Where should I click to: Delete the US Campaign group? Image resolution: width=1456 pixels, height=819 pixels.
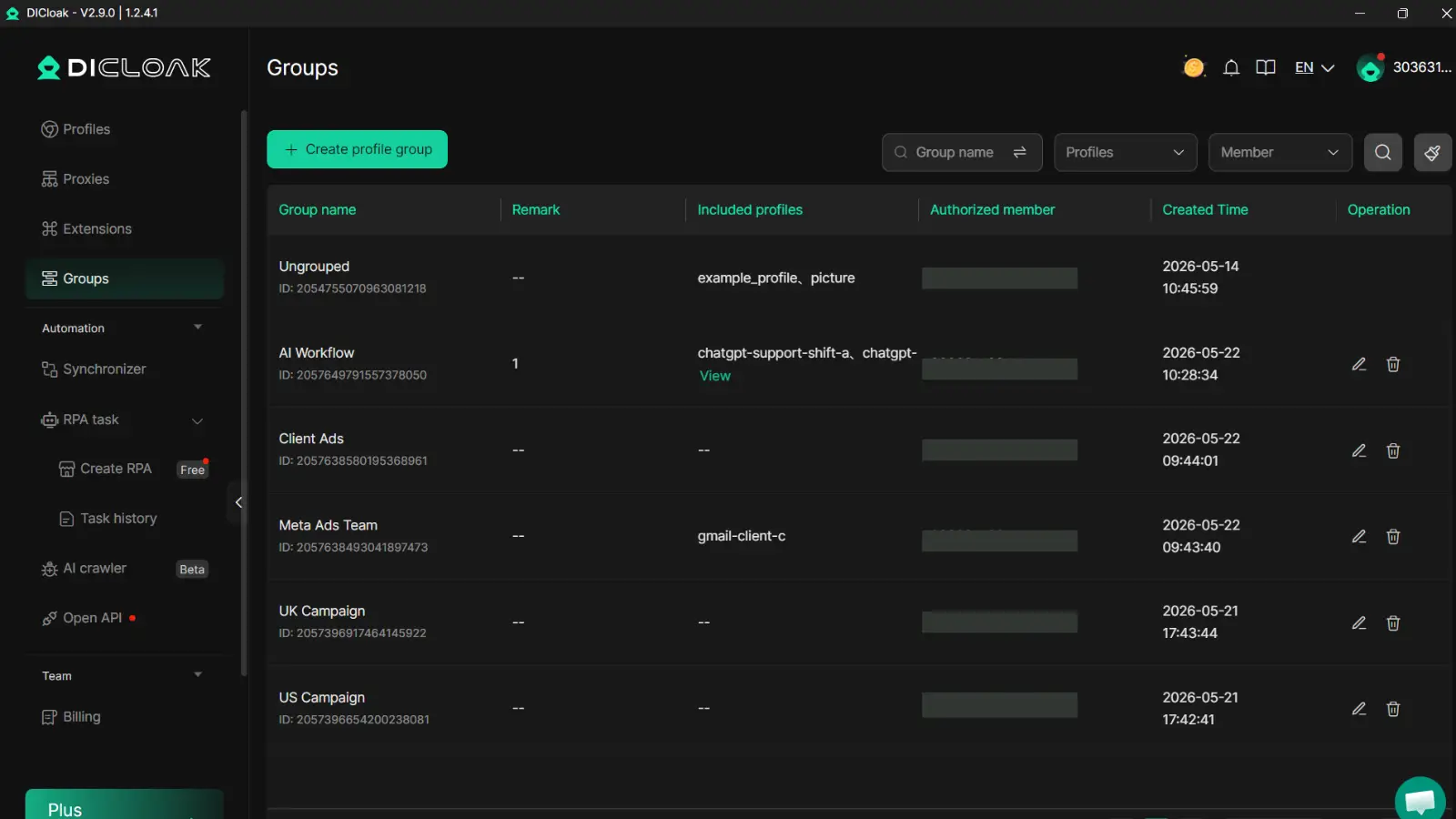(1392, 708)
